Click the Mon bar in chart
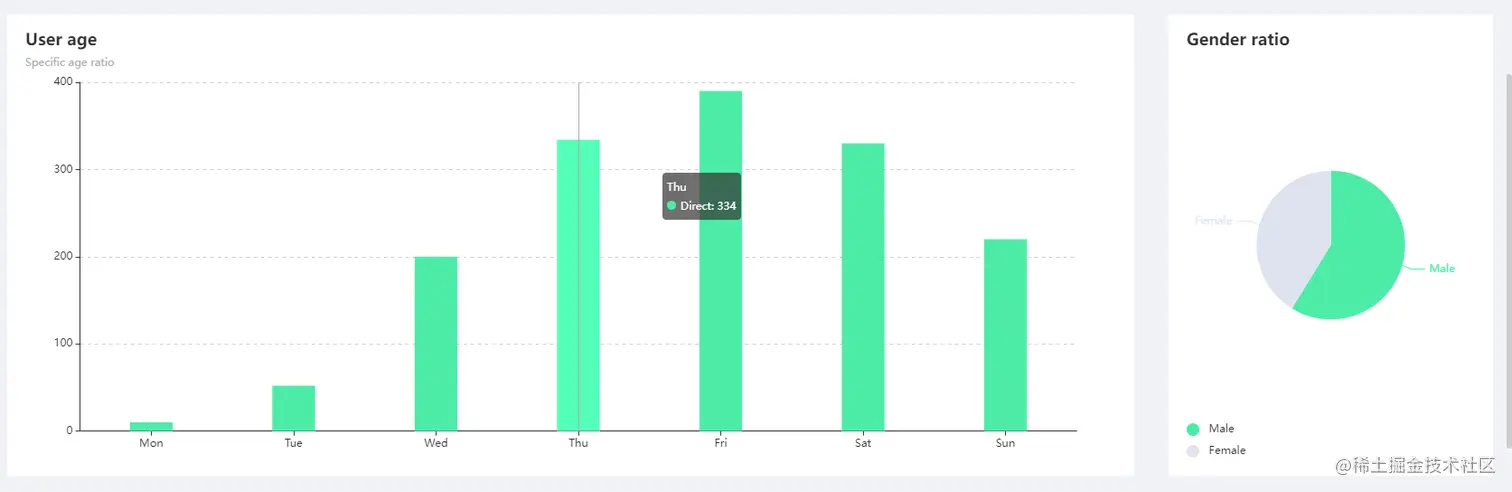Image resolution: width=1512 pixels, height=492 pixels. click(x=151, y=426)
